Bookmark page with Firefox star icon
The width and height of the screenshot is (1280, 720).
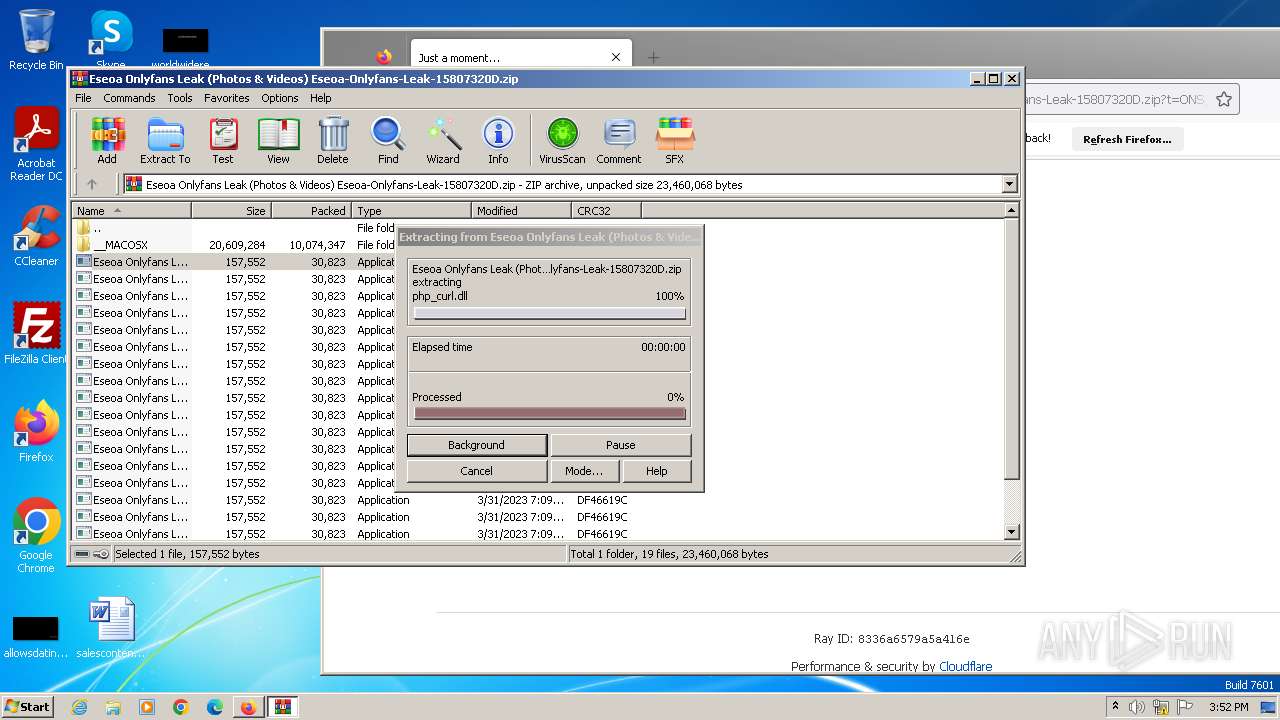click(1223, 99)
